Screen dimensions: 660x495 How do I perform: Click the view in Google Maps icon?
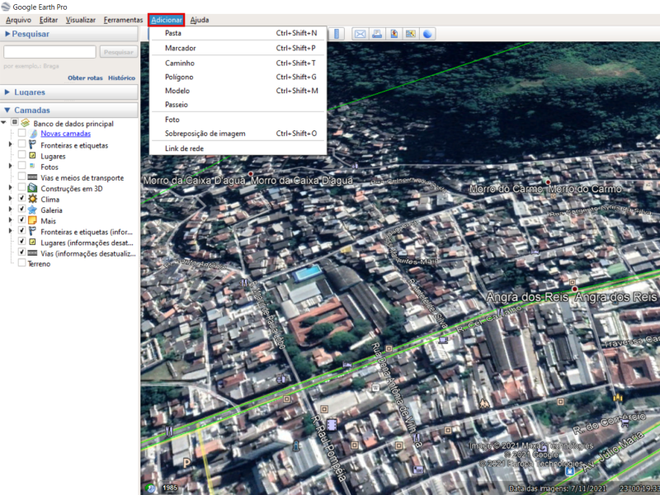(411, 34)
